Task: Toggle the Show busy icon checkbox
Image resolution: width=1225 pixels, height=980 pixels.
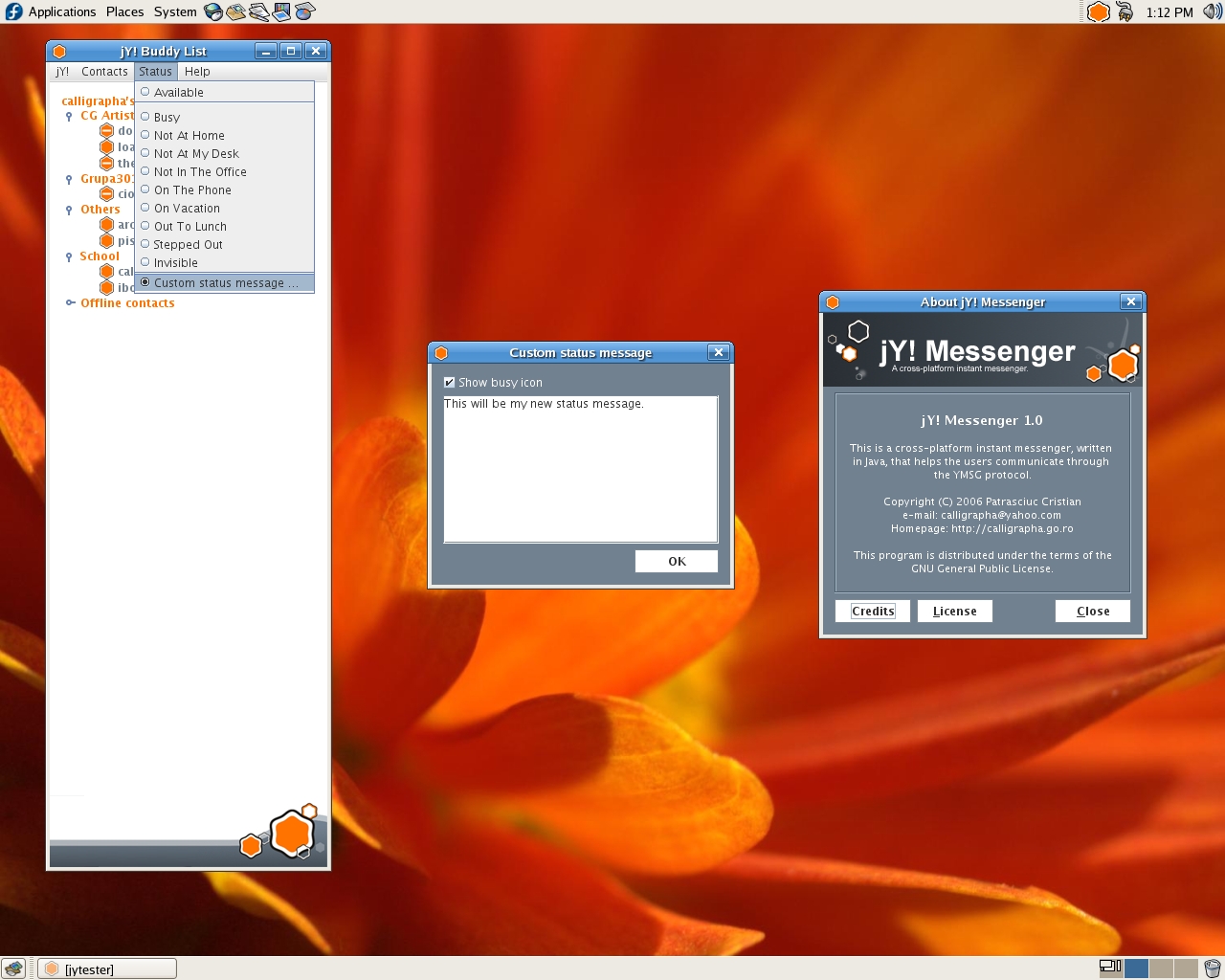Action: point(449,382)
